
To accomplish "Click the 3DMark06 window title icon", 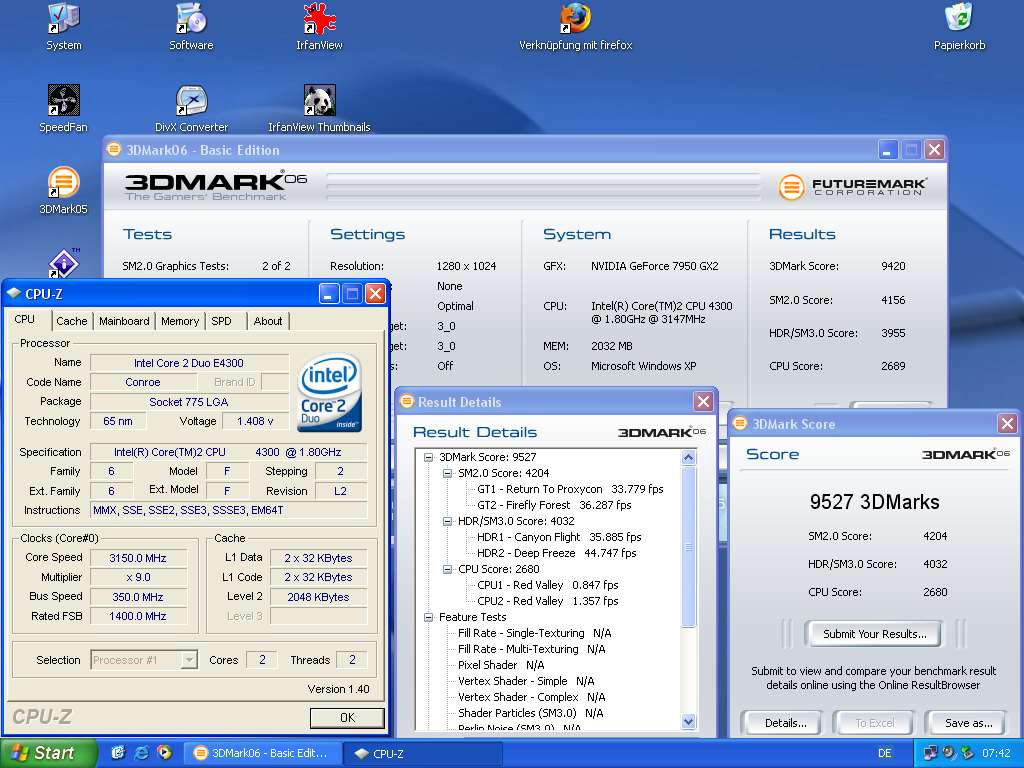I will tap(114, 150).
